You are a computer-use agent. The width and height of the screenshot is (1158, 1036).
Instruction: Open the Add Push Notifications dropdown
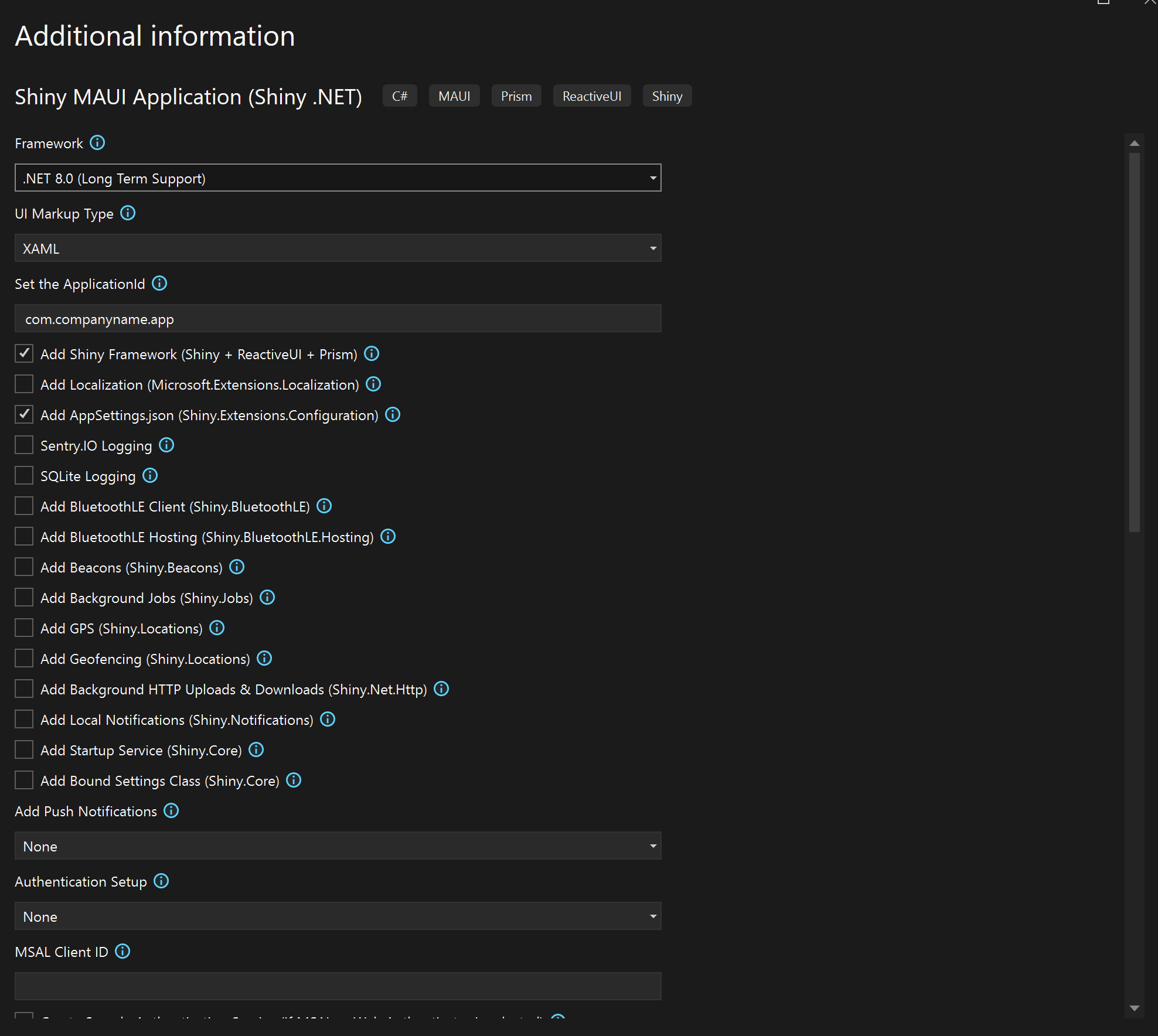(x=338, y=846)
